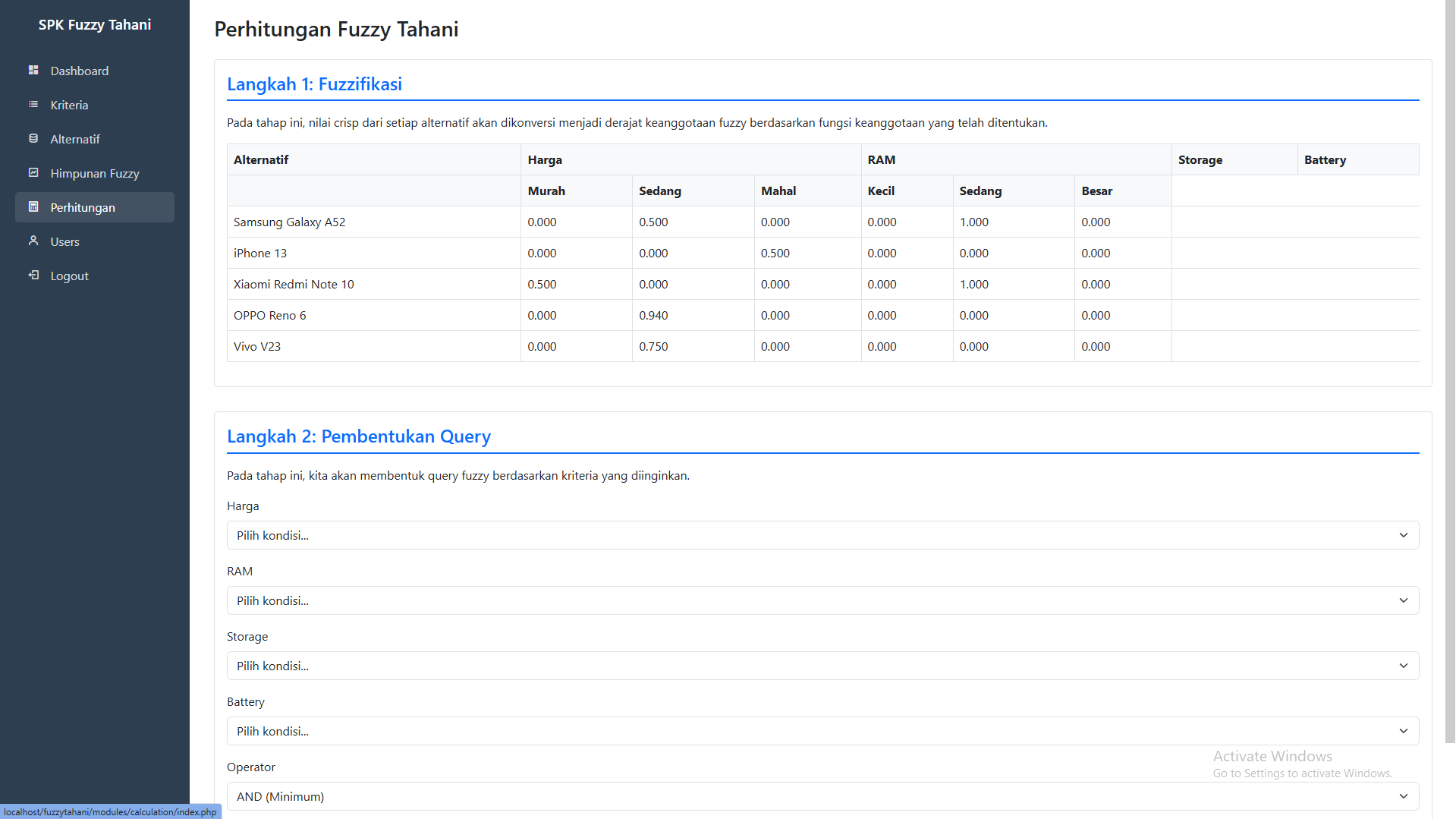Click the Besar subheader
Screen dimensions: 1456x819
(1096, 191)
